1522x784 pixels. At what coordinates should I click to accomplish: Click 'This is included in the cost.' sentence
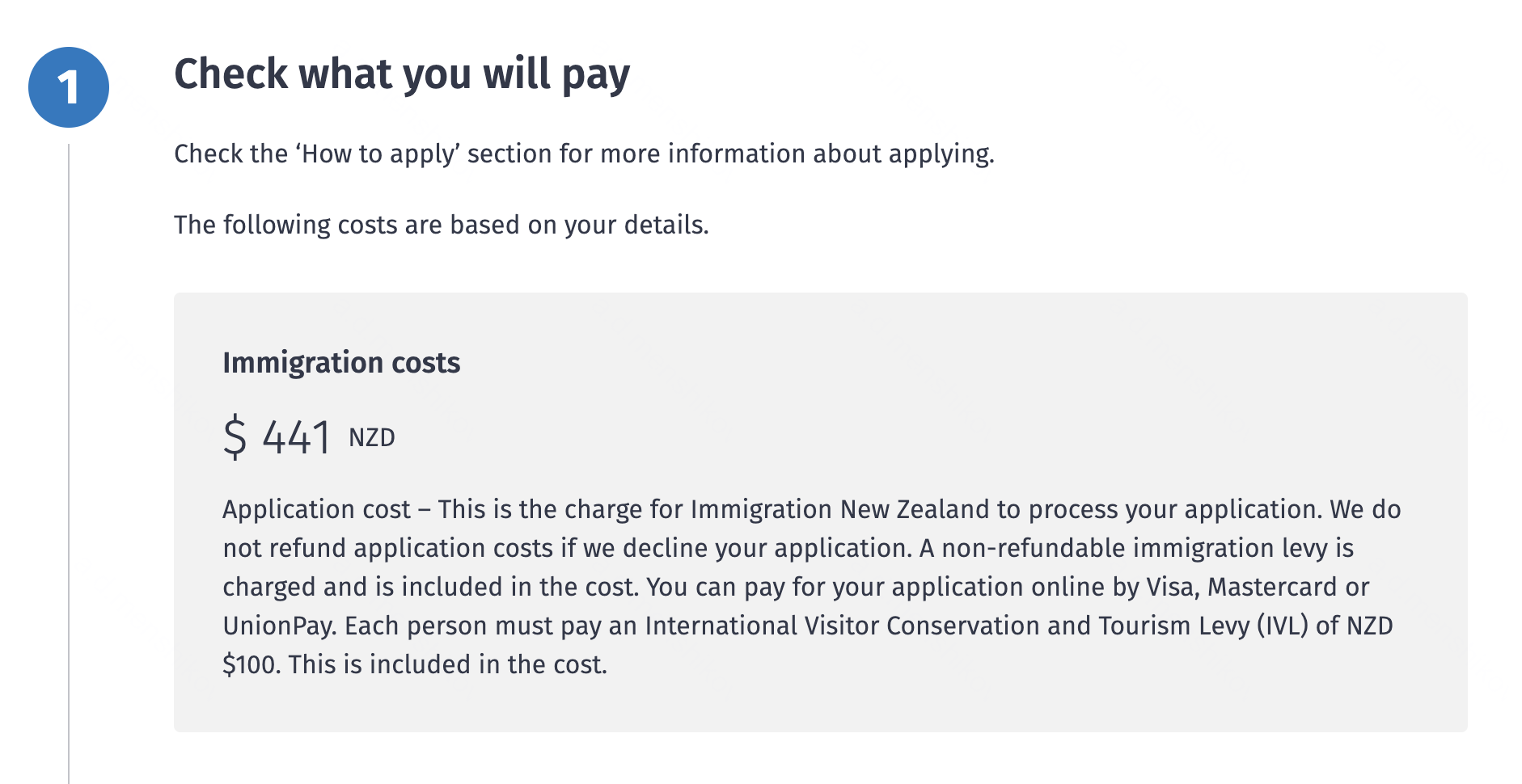coord(447,664)
